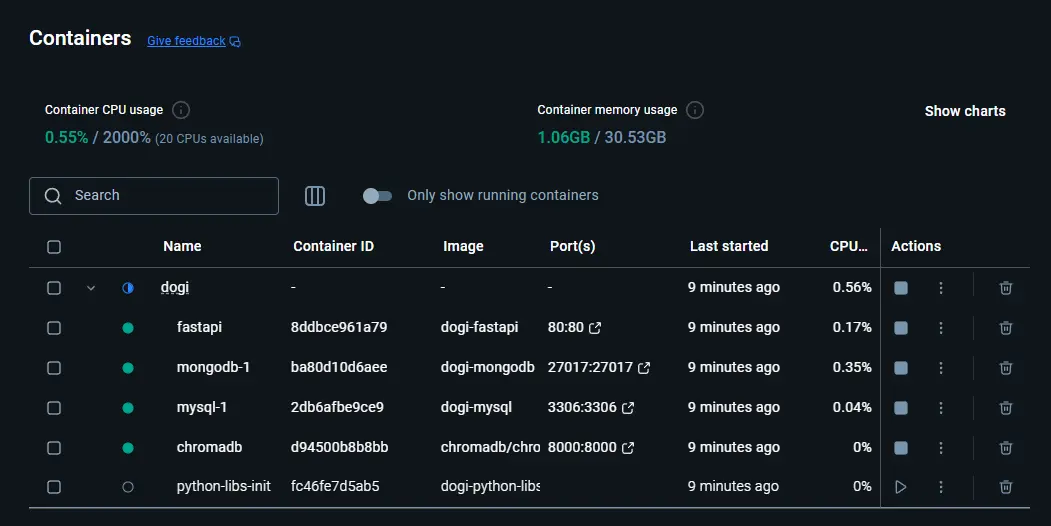Stop the dogi compose stack

901,288
